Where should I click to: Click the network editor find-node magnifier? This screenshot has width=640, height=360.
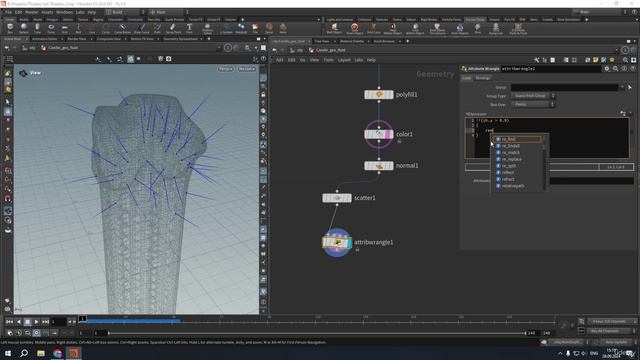pyautogui.click(x=625, y=60)
